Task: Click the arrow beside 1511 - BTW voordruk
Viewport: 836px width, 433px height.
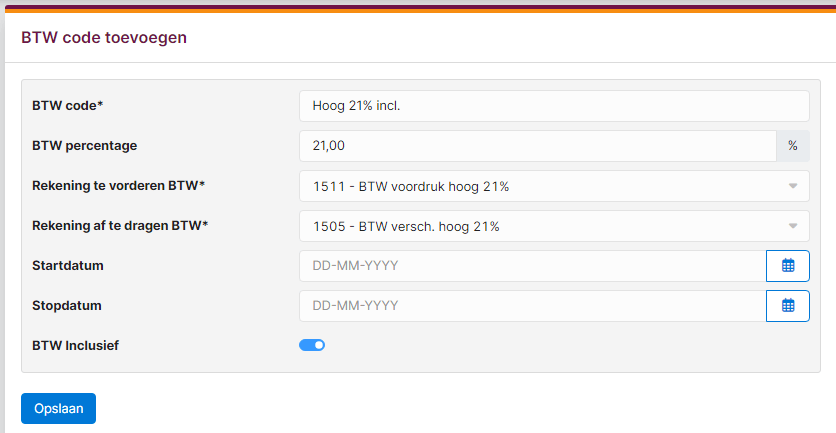Action: tap(793, 186)
